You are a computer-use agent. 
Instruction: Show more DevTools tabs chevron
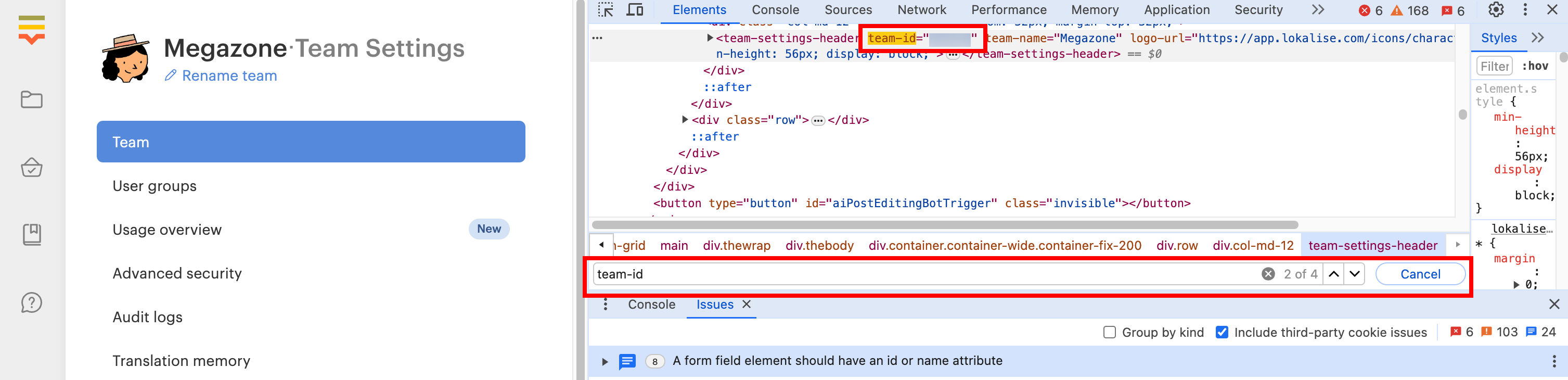point(1318,10)
